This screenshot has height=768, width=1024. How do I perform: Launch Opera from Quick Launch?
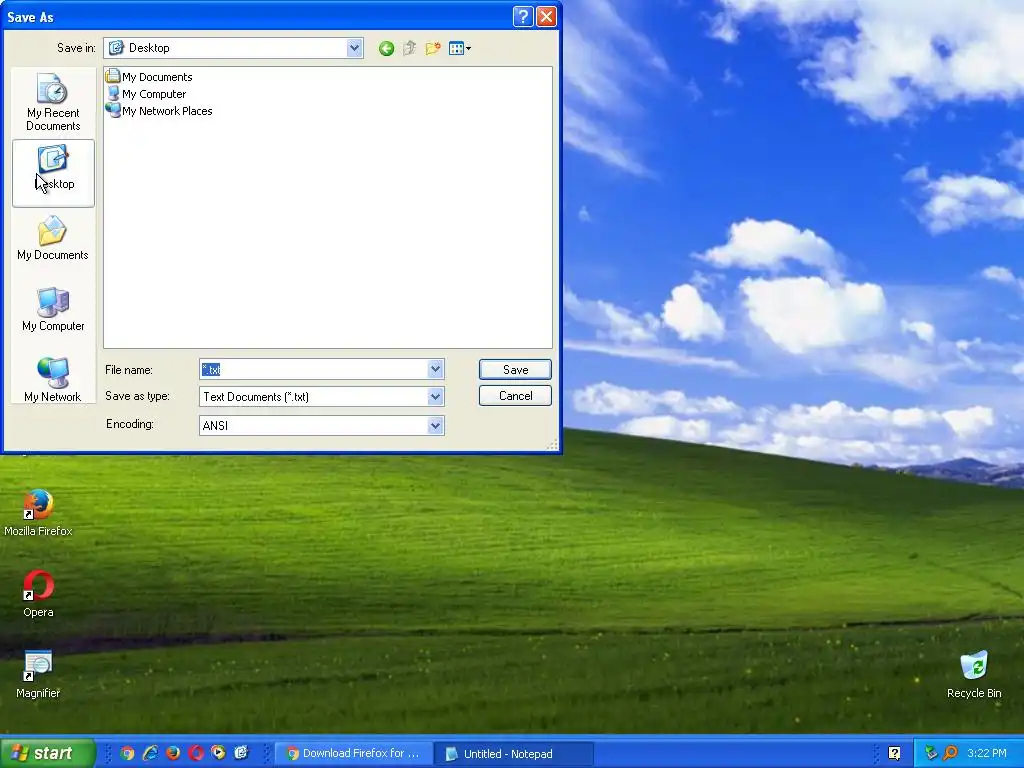(196, 753)
